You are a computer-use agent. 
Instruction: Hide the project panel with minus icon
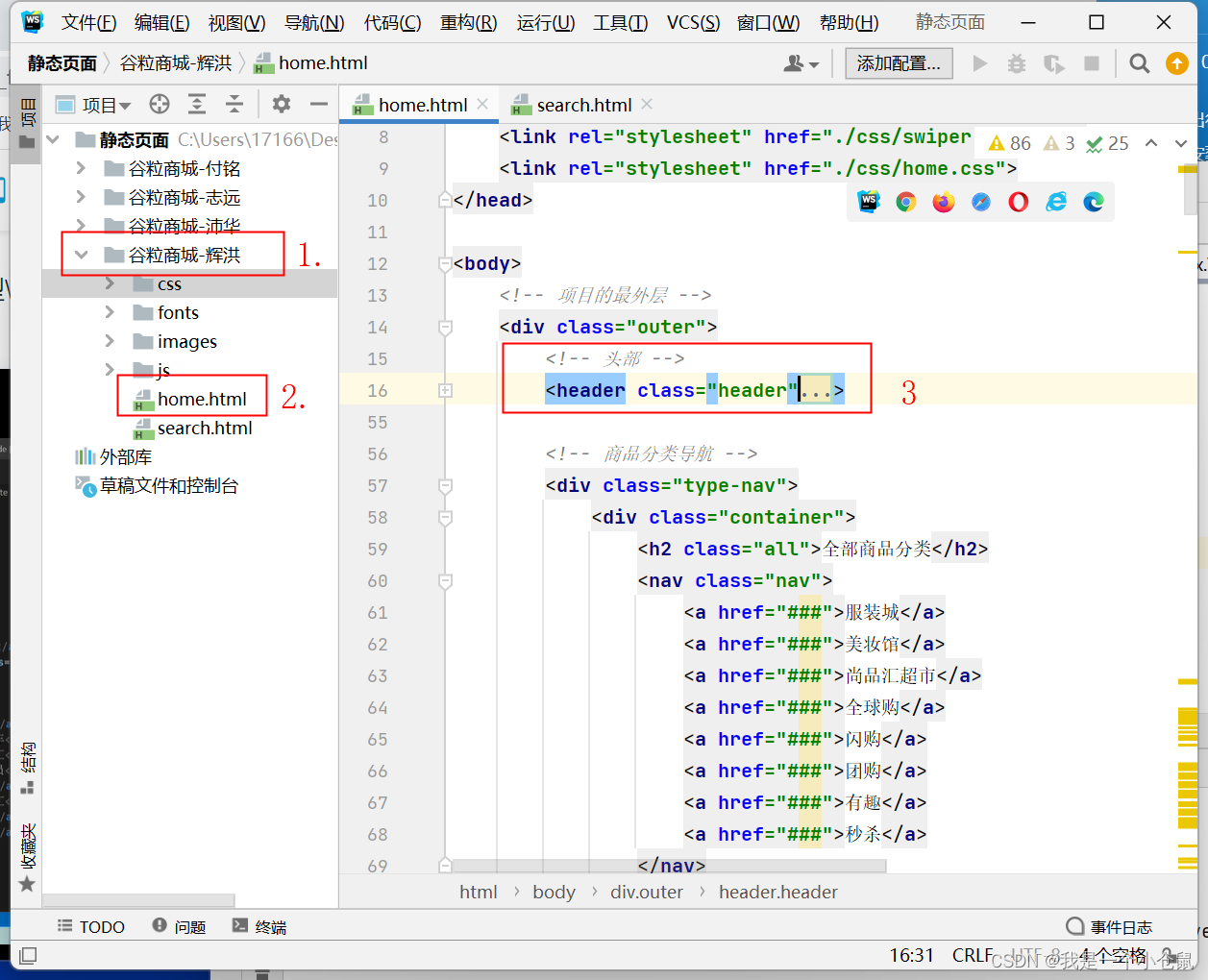tap(319, 104)
